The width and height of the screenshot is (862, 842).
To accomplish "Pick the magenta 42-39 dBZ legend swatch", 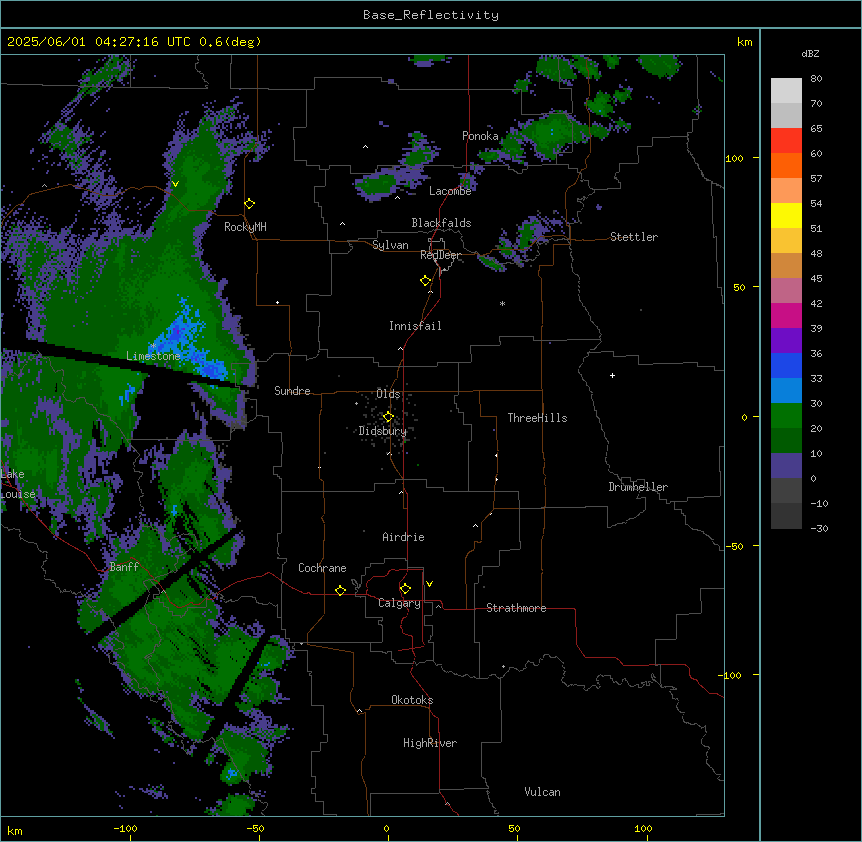I will tap(786, 315).
